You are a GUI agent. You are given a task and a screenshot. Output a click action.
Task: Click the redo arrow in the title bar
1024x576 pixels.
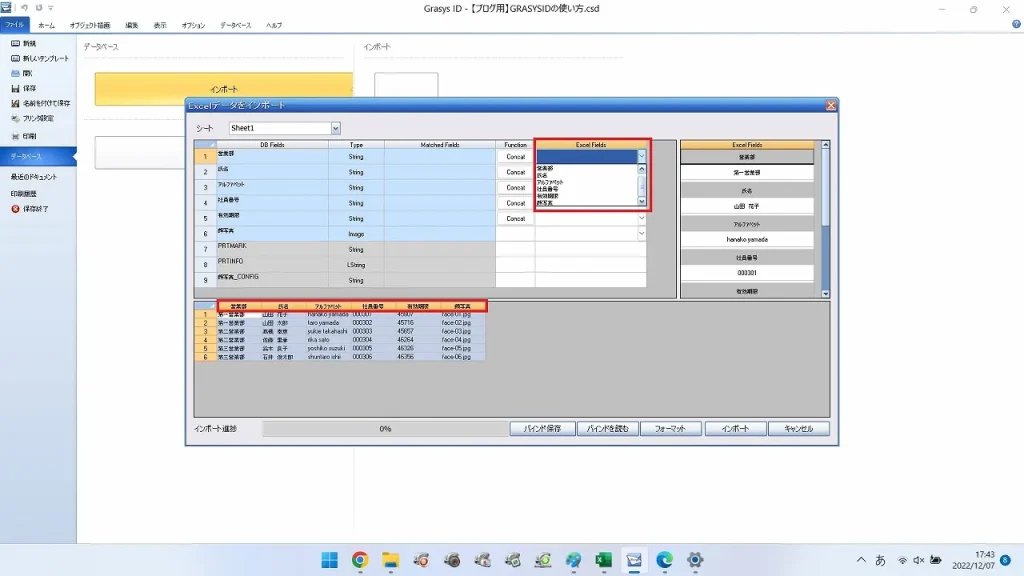click(39, 8)
